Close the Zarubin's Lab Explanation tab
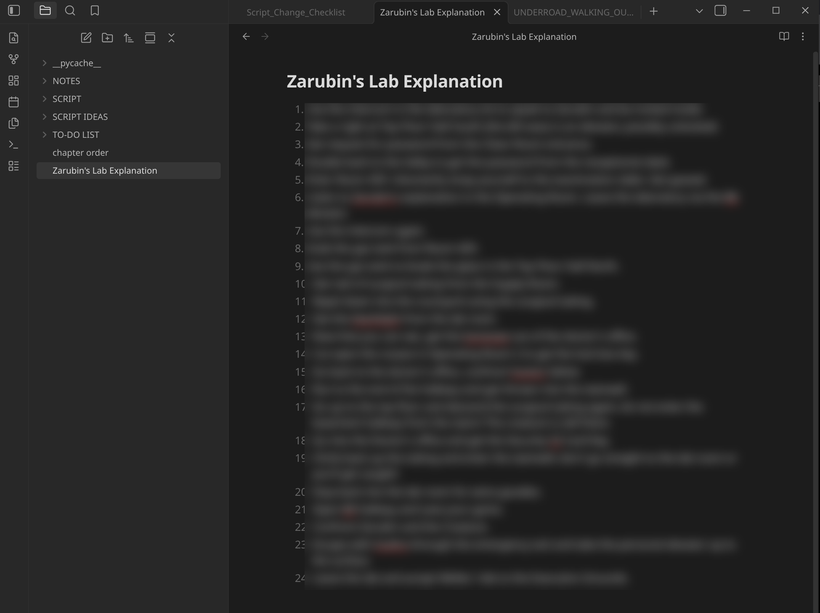This screenshot has width=820, height=613. (497, 12)
